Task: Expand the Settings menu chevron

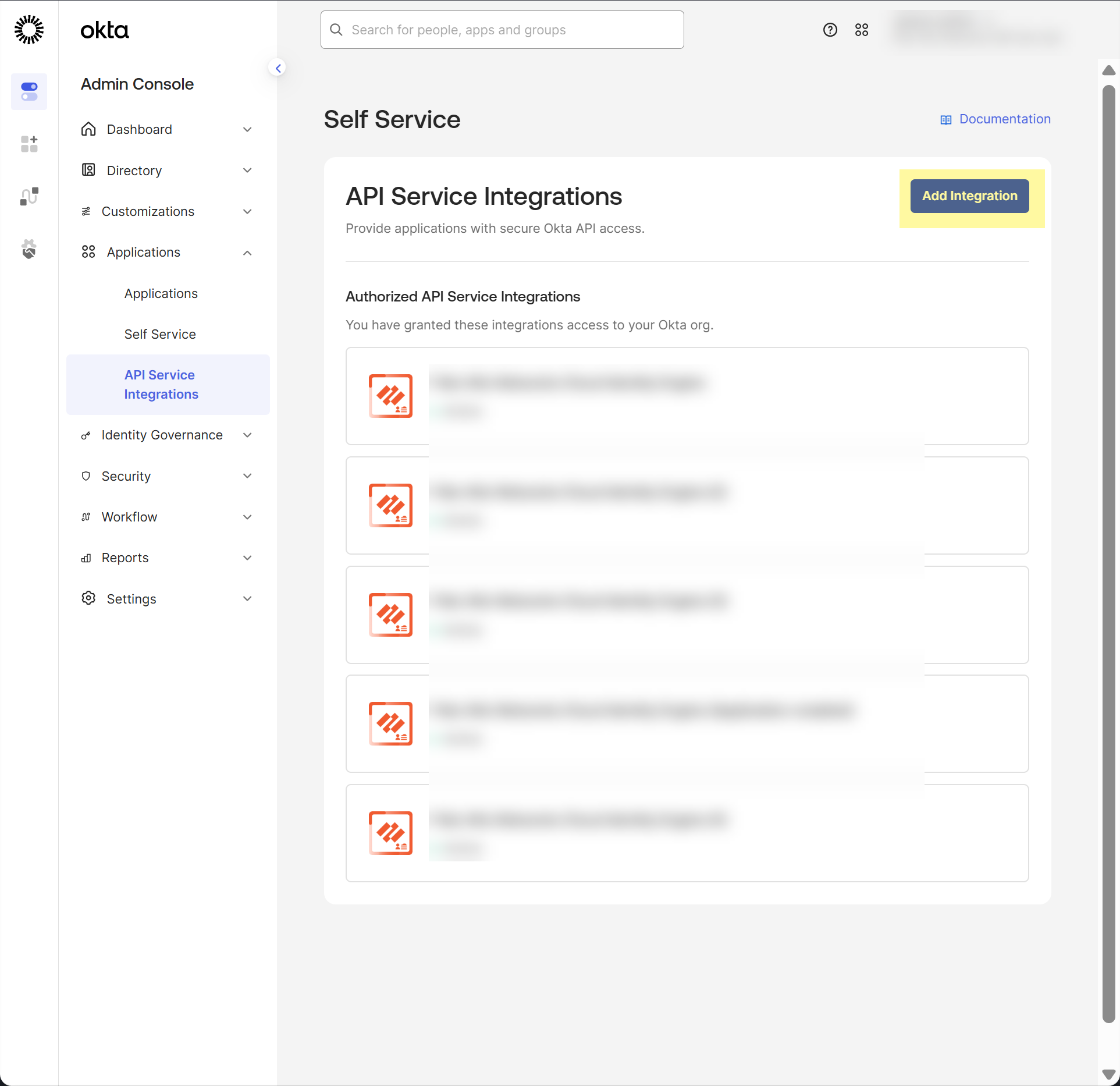Action: (x=247, y=599)
